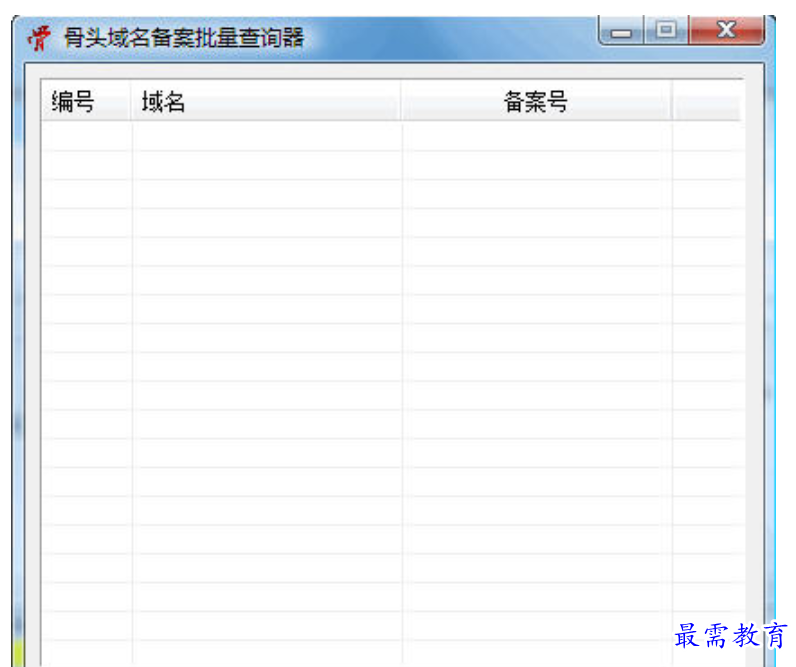
Task: Click the blank column header after 备案号
Action: pos(707,101)
